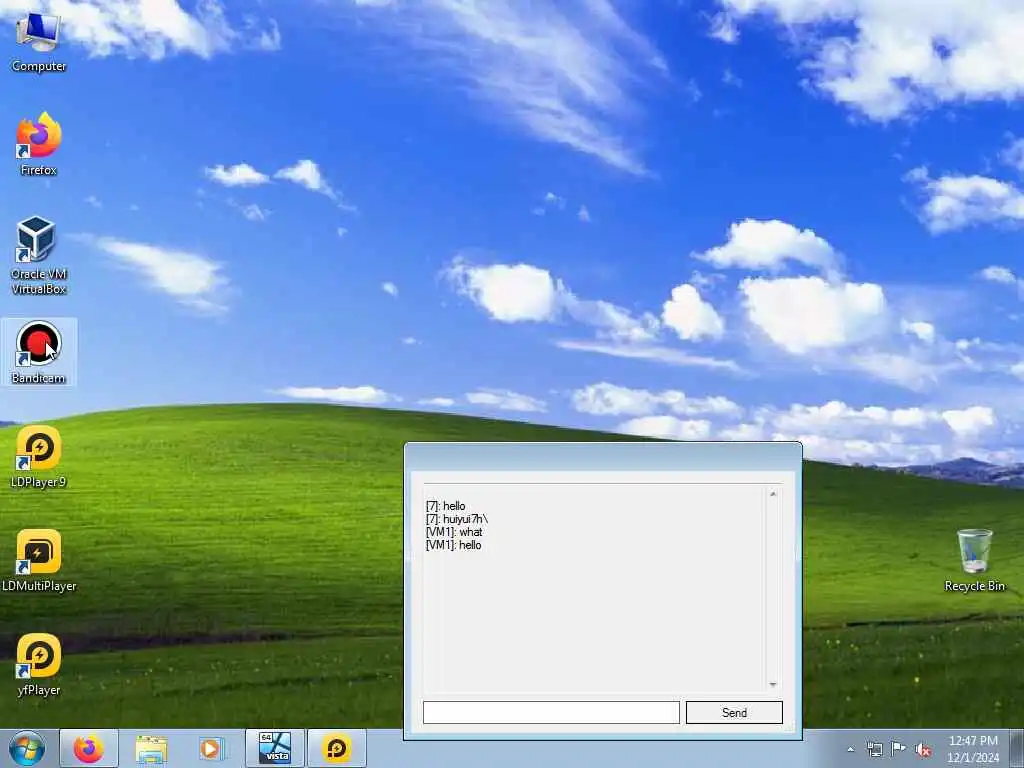Open the Windows Start menu orb
This screenshot has height=768, width=1024.
27,748
